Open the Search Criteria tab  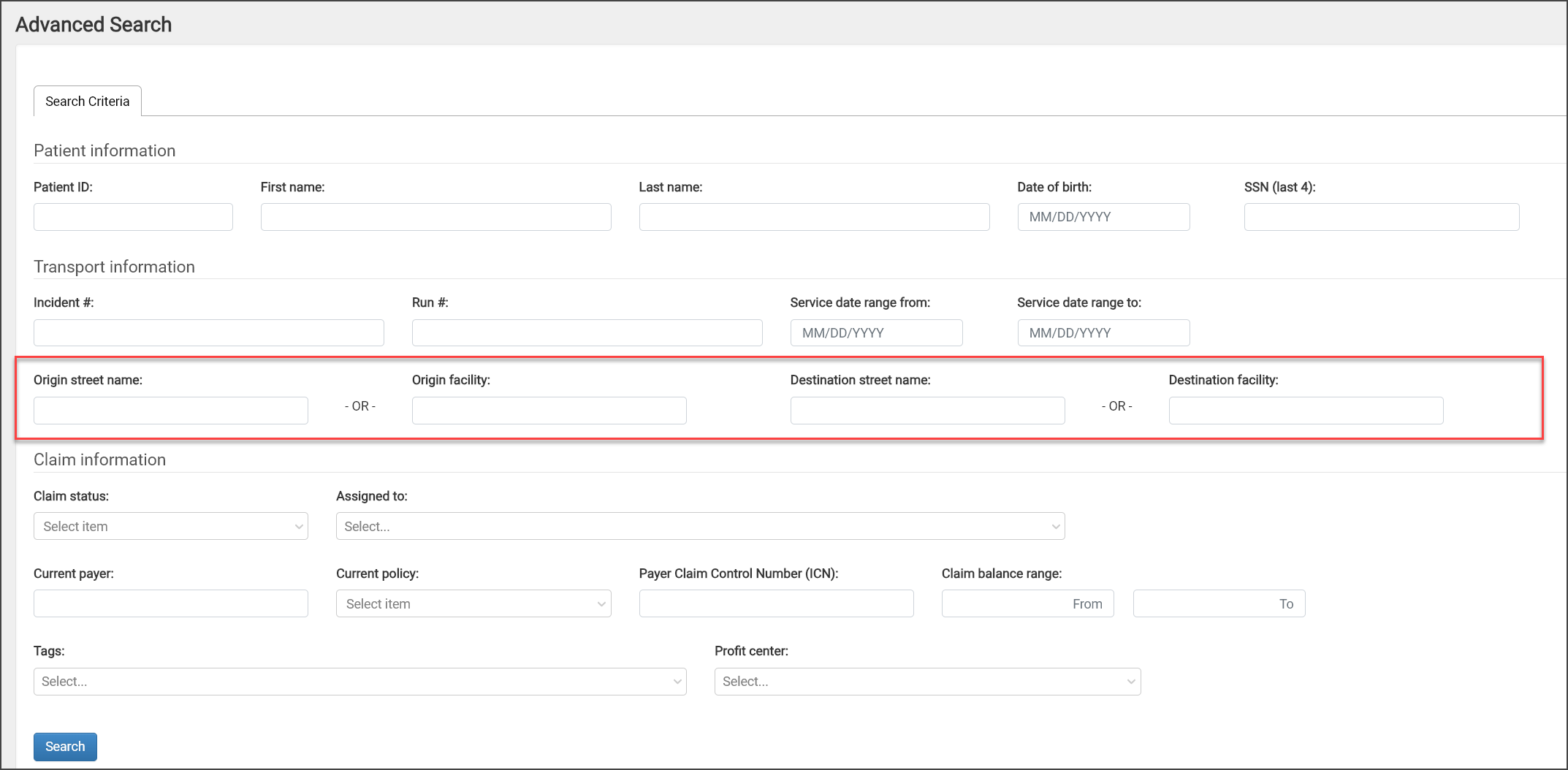[87, 101]
